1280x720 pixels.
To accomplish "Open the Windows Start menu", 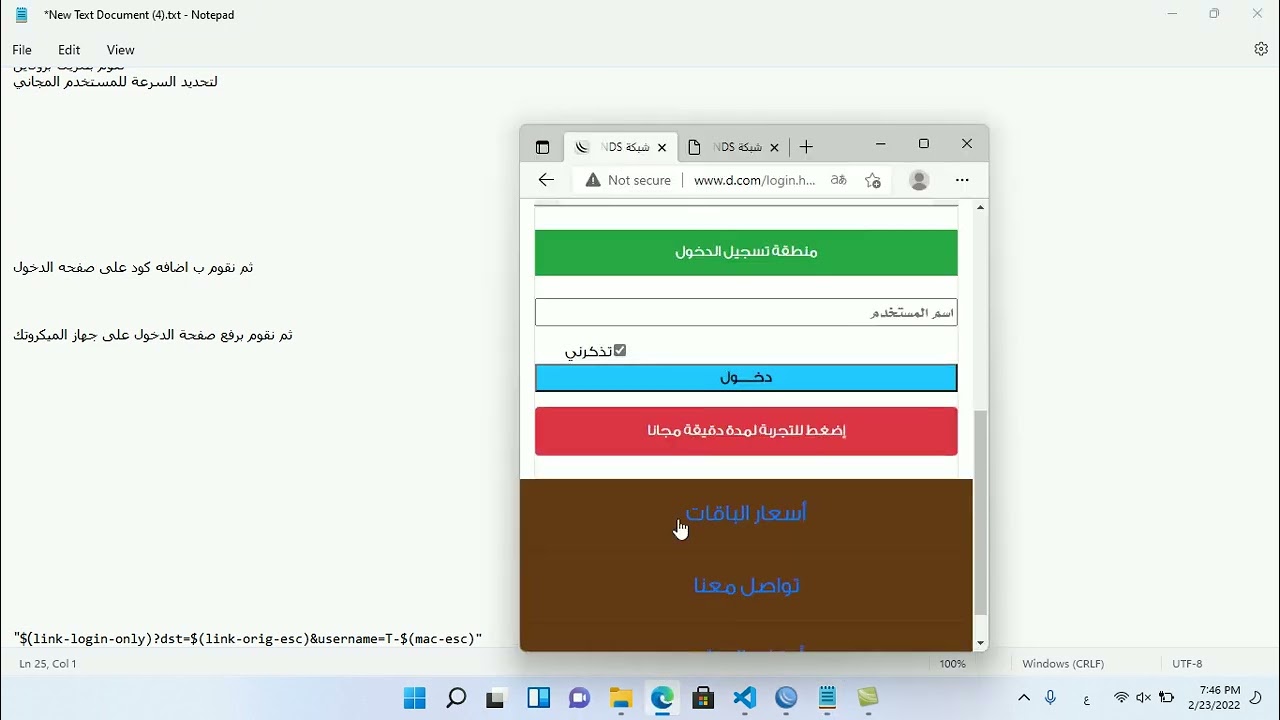I will point(414,698).
